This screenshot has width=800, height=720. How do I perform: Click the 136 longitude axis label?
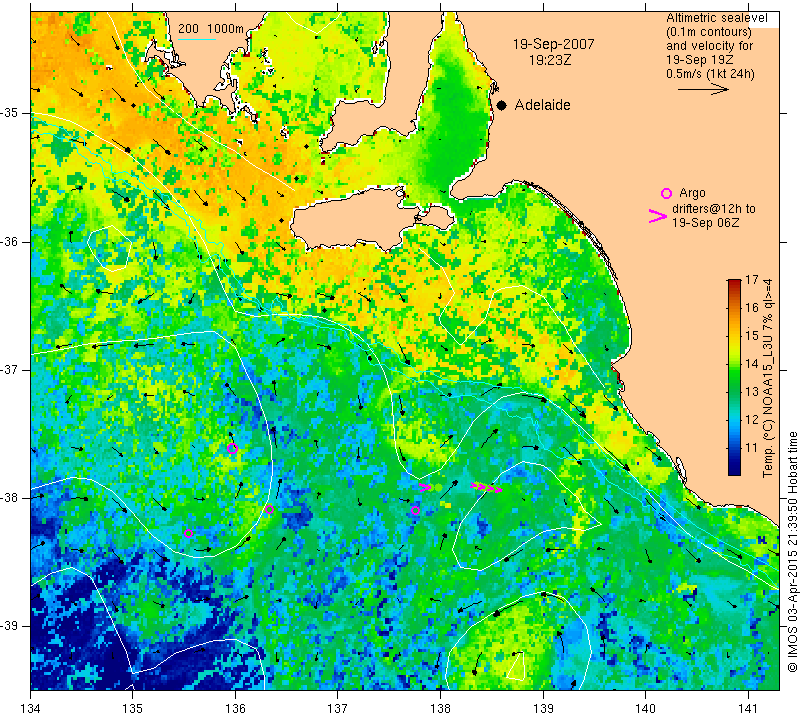pyautogui.click(x=235, y=708)
